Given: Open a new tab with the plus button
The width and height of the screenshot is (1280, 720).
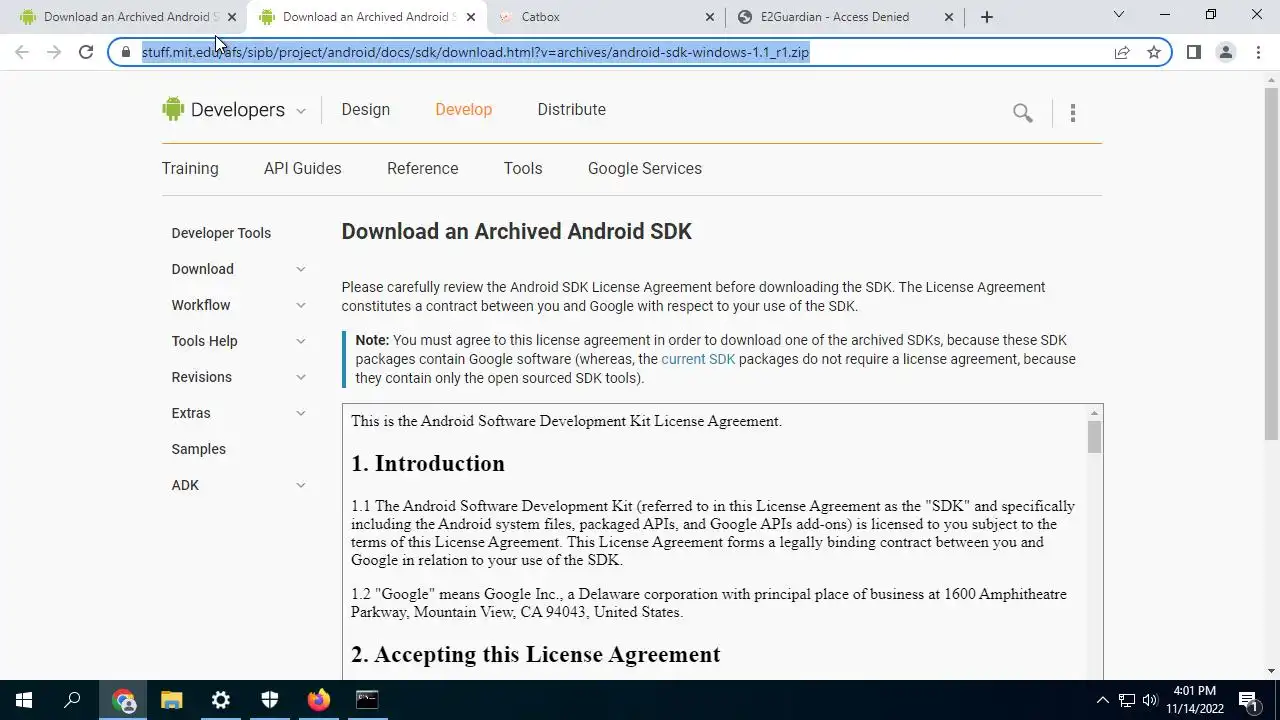Looking at the screenshot, I should click(987, 16).
